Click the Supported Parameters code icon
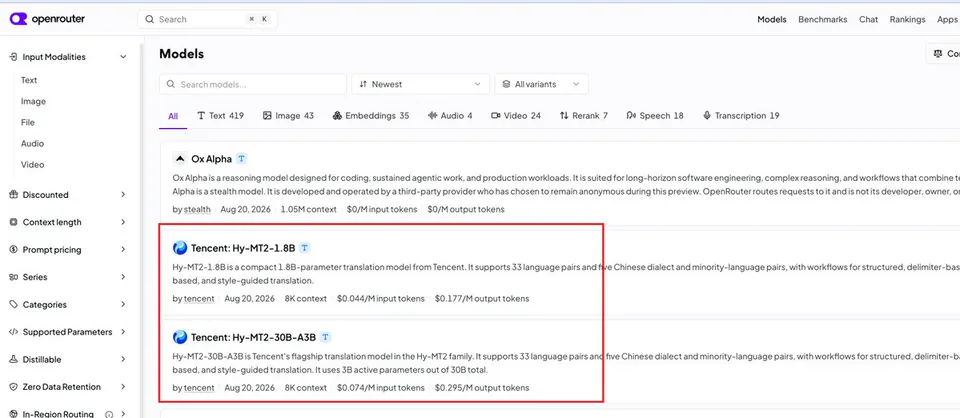960x418 pixels. (13, 332)
